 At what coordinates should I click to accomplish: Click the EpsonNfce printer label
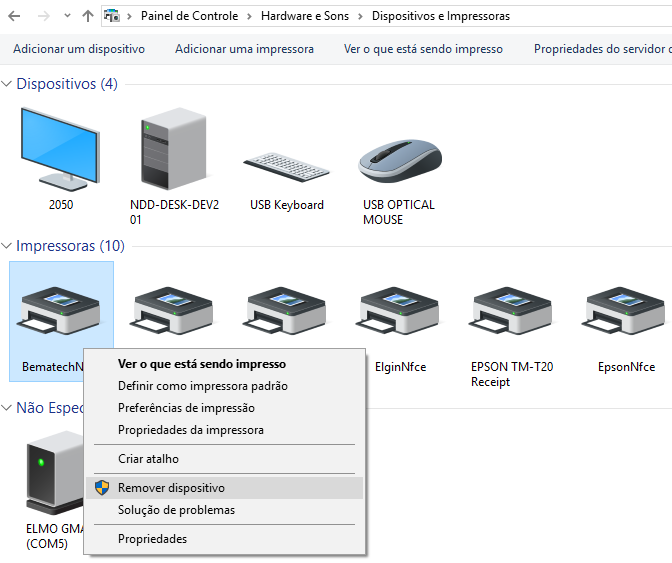tap(627, 367)
